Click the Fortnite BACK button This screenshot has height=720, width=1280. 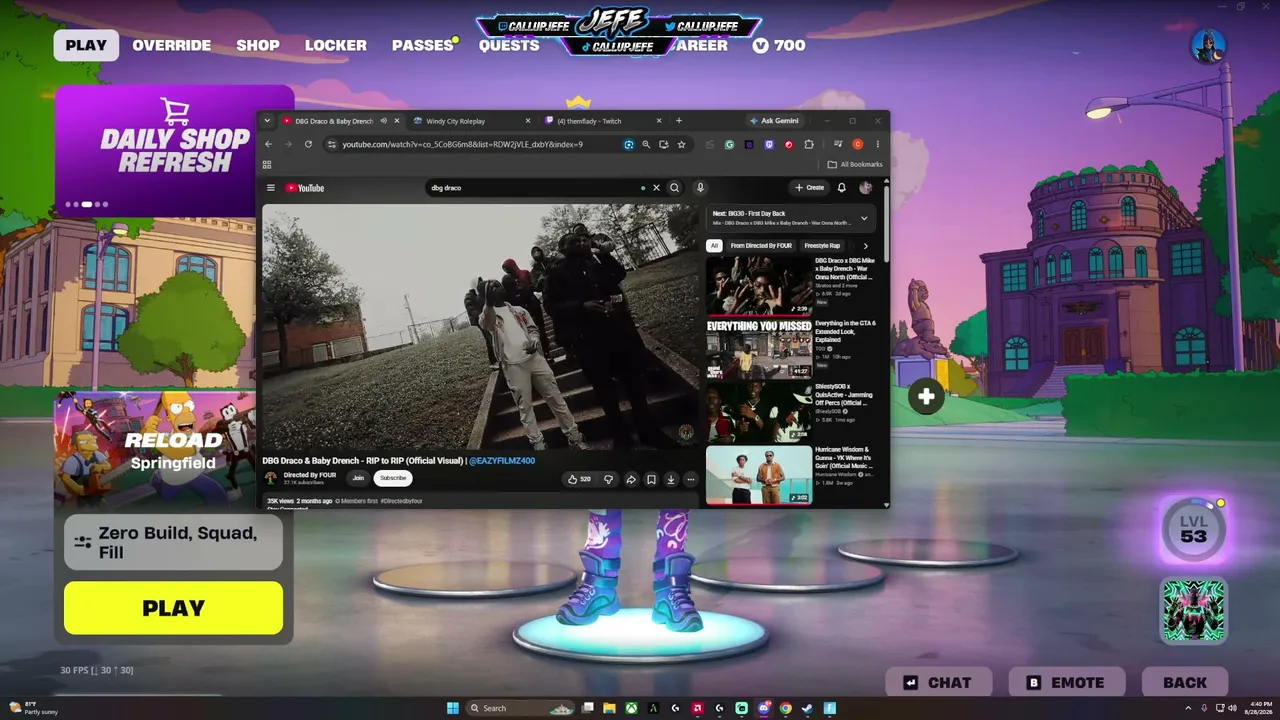(1185, 683)
